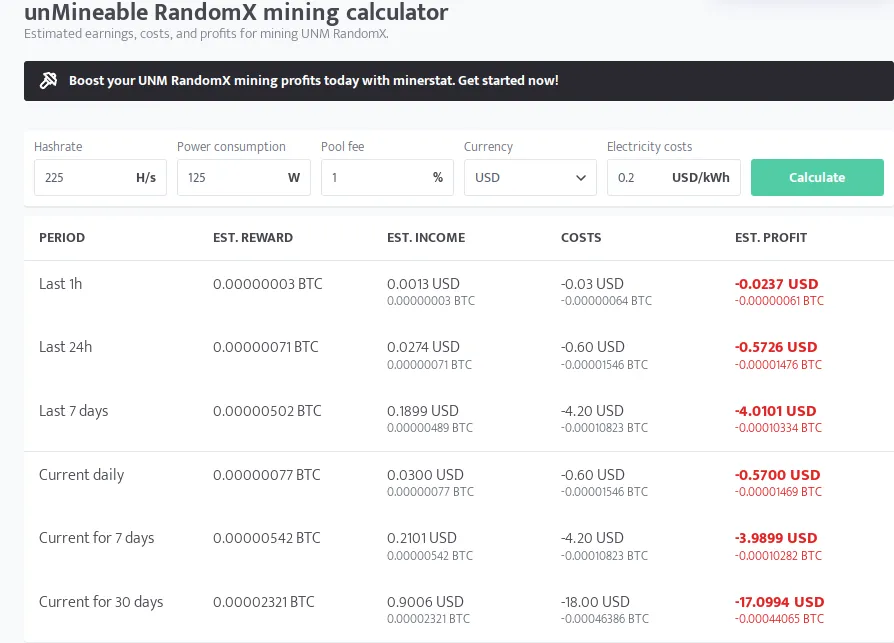Image resolution: width=894 pixels, height=643 pixels.
Task: Click reward value 0.00000071 BTC
Action: coord(265,347)
